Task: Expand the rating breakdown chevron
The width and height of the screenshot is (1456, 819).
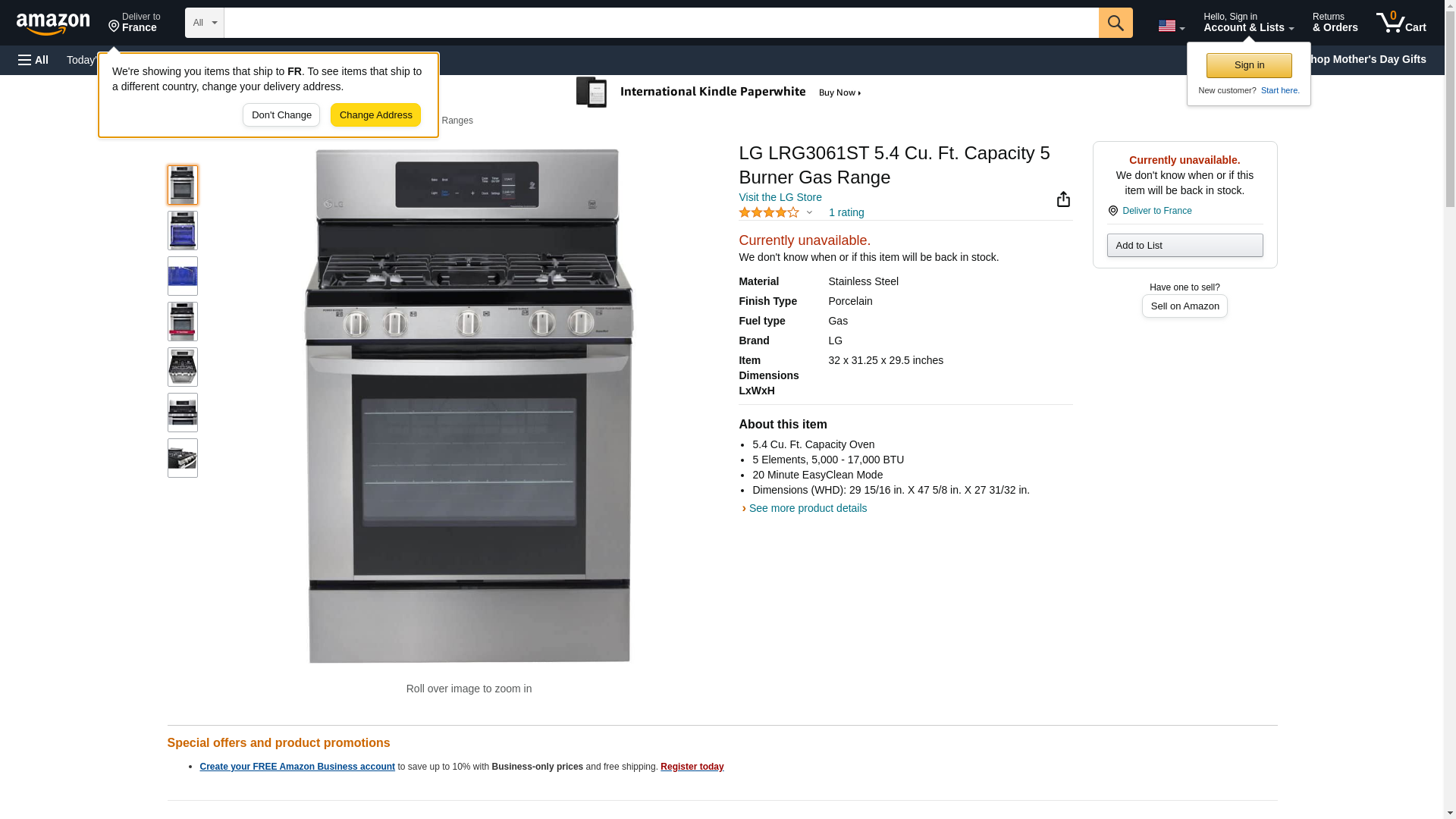Action: click(809, 213)
